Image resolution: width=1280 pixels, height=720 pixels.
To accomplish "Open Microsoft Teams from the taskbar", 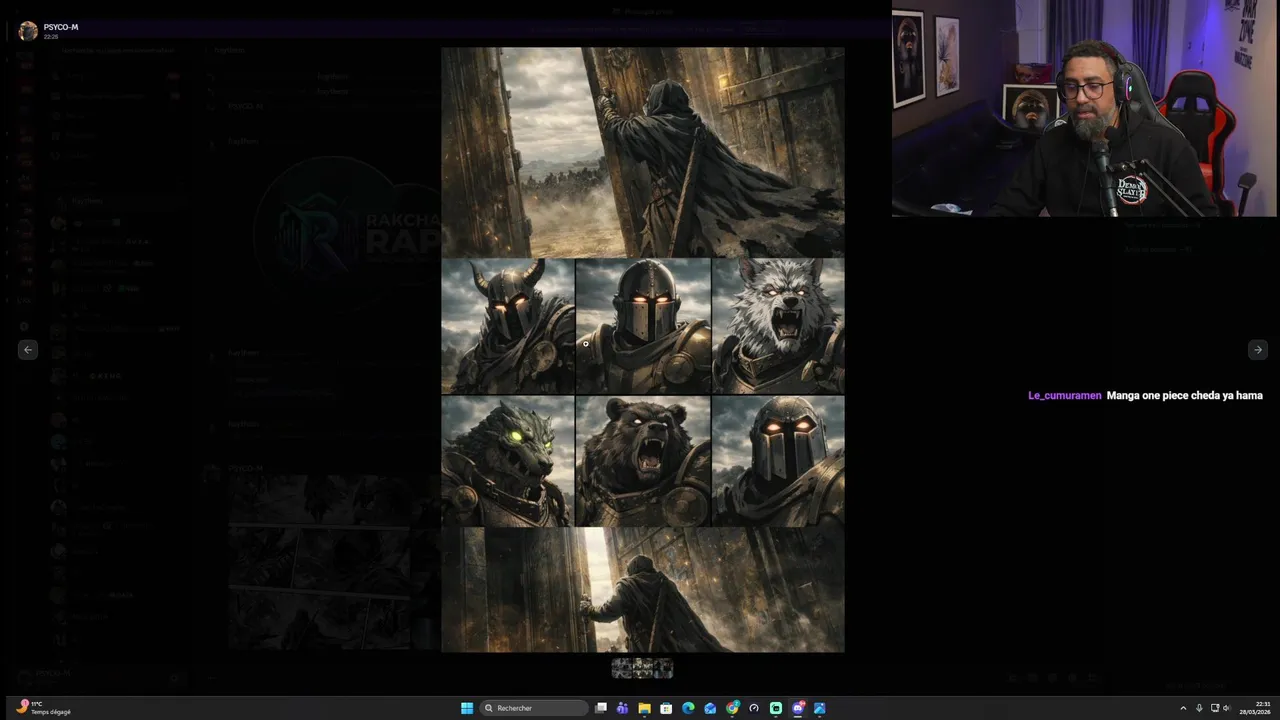I will coord(622,708).
